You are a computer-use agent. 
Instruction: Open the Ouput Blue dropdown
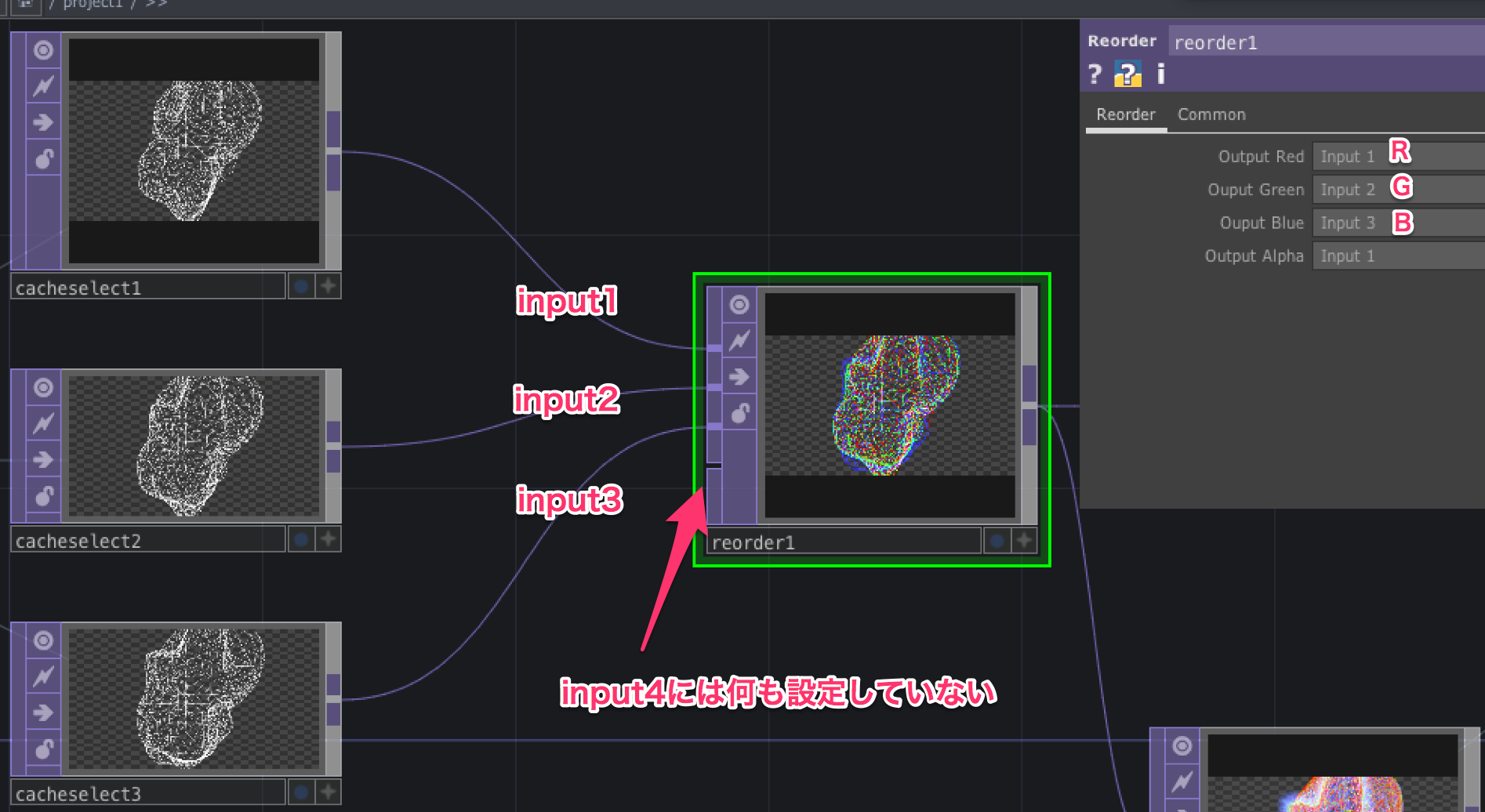pos(1399,223)
